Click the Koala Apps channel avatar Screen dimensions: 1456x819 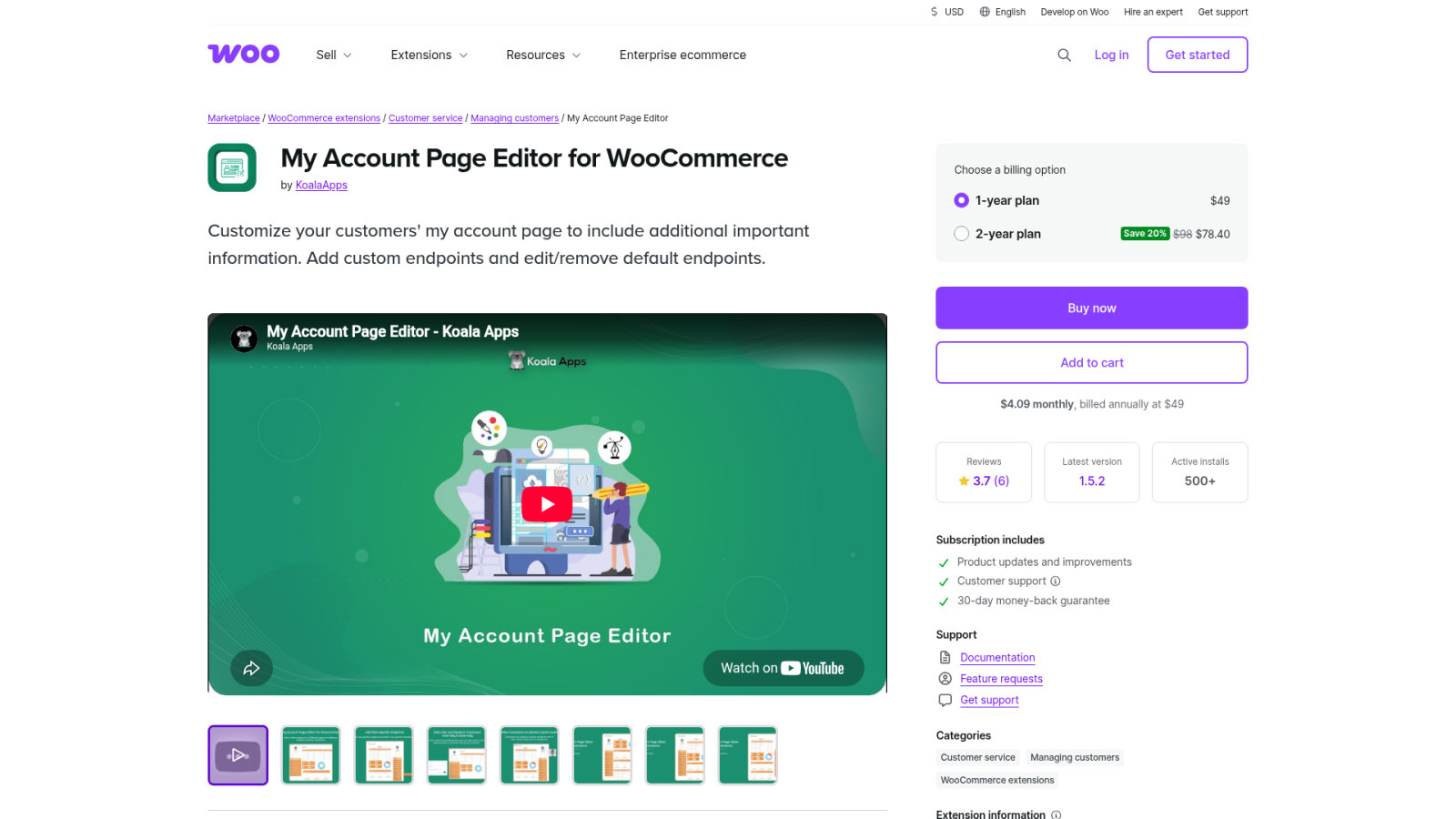(x=244, y=339)
